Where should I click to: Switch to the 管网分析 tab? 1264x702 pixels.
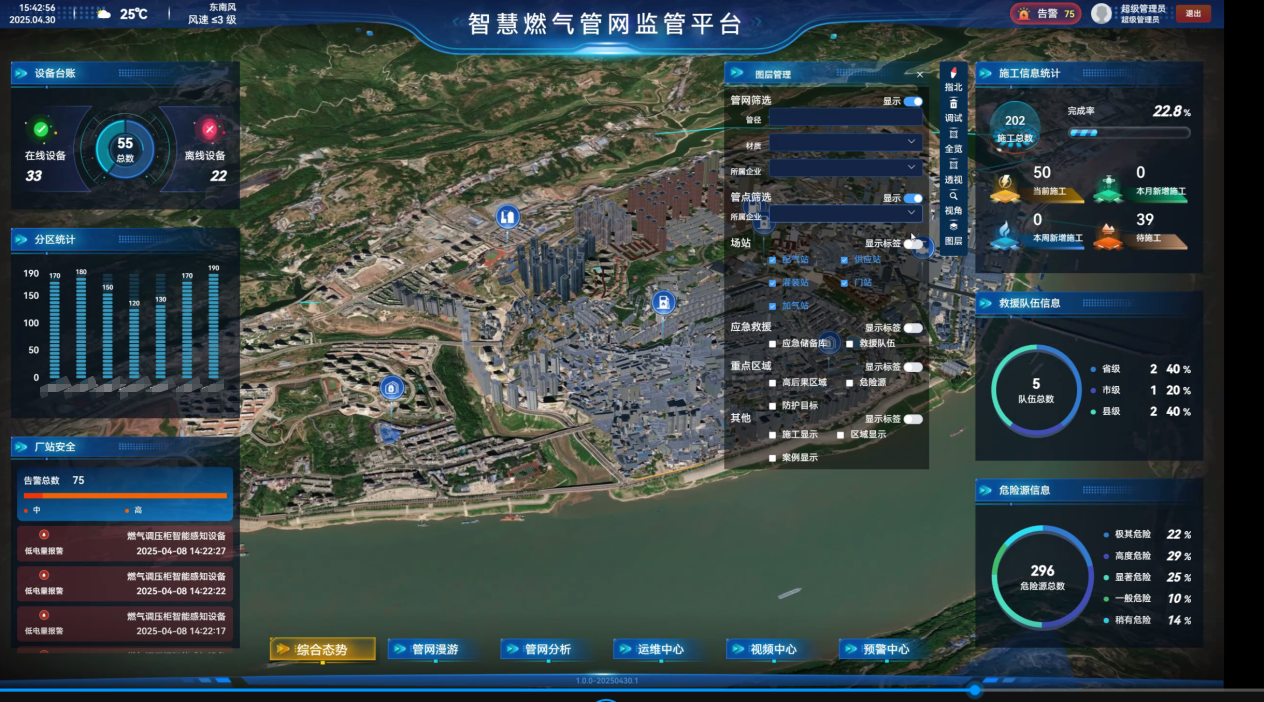(x=547, y=650)
